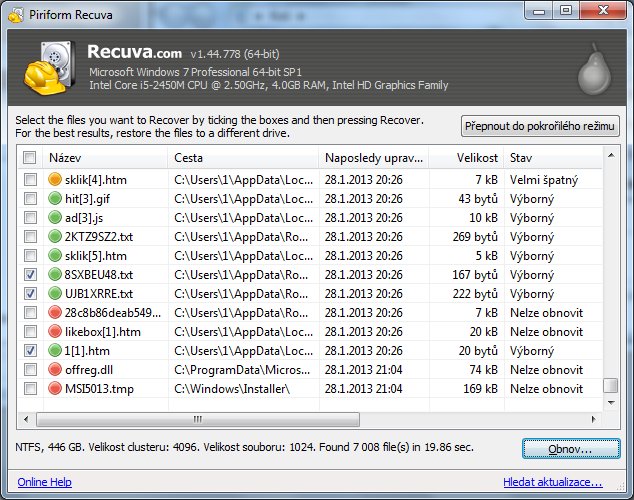Click the orange status dot for sklik[4].htm

click(x=55, y=179)
